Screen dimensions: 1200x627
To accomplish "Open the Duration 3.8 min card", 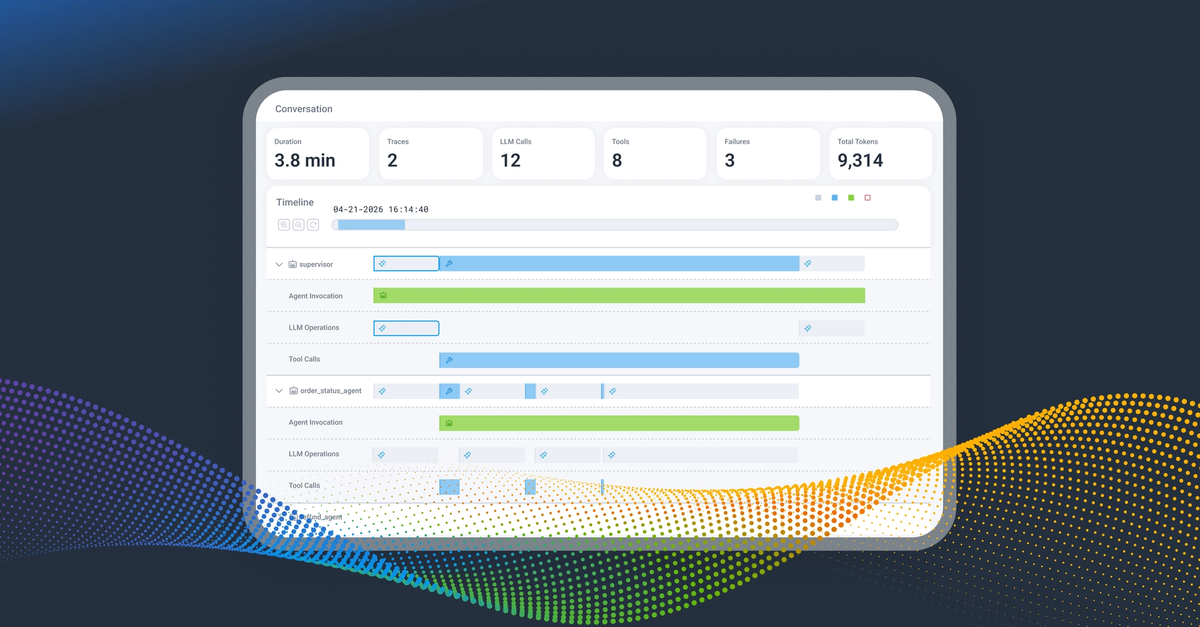I will [317, 153].
